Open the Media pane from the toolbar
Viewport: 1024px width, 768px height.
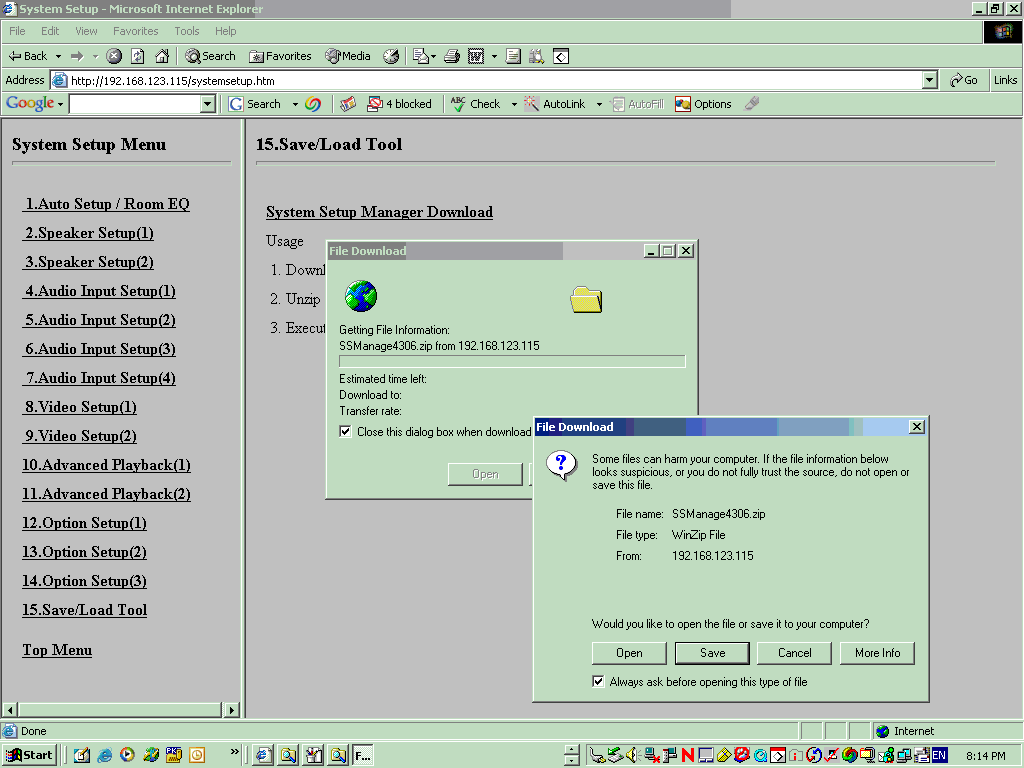tap(347, 56)
